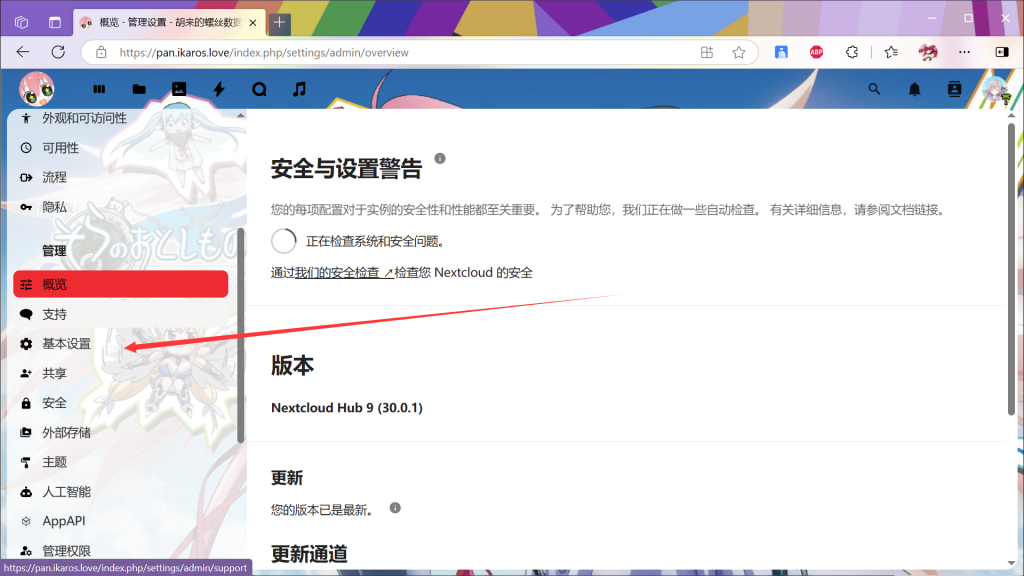The width and height of the screenshot is (1024, 576).
Task: Add page to favorites star
Action: point(739,53)
